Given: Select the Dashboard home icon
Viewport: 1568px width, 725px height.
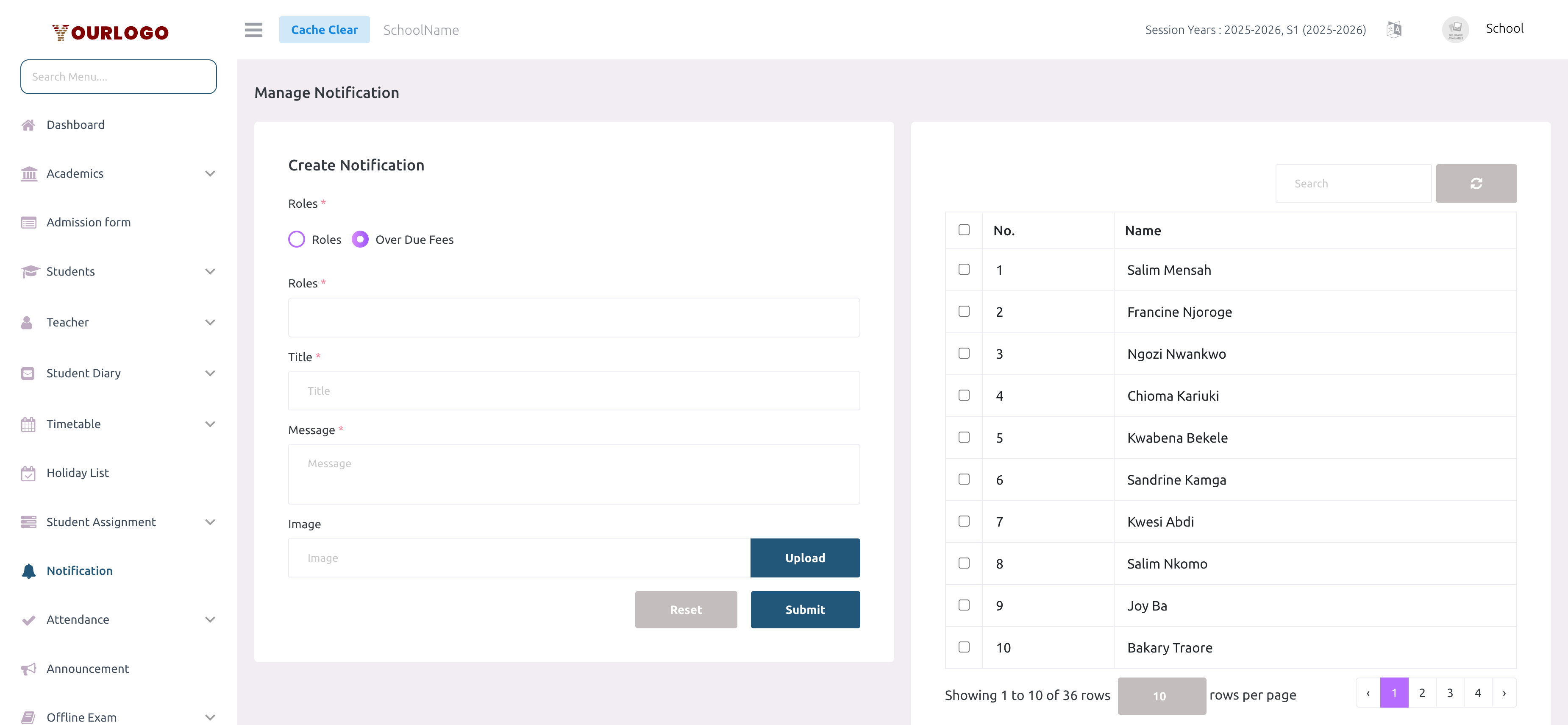Looking at the screenshot, I should point(29,125).
